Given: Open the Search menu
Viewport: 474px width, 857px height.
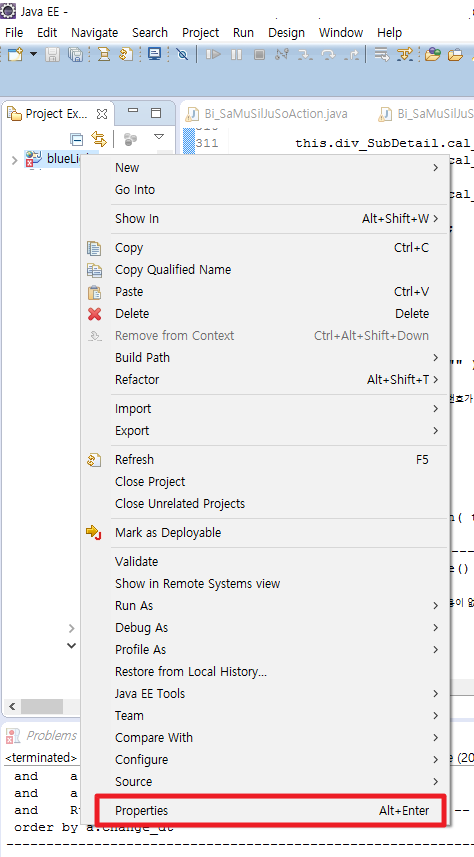Looking at the screenshot, I should (x=150, y=33).
